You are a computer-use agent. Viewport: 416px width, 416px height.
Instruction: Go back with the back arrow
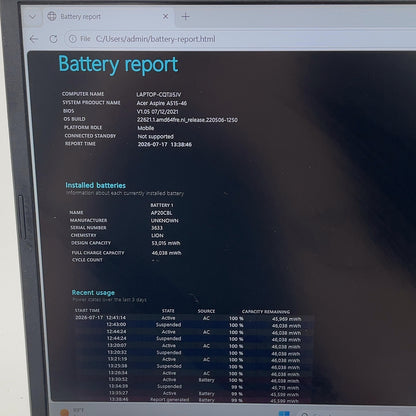click(x=34, y=39)
